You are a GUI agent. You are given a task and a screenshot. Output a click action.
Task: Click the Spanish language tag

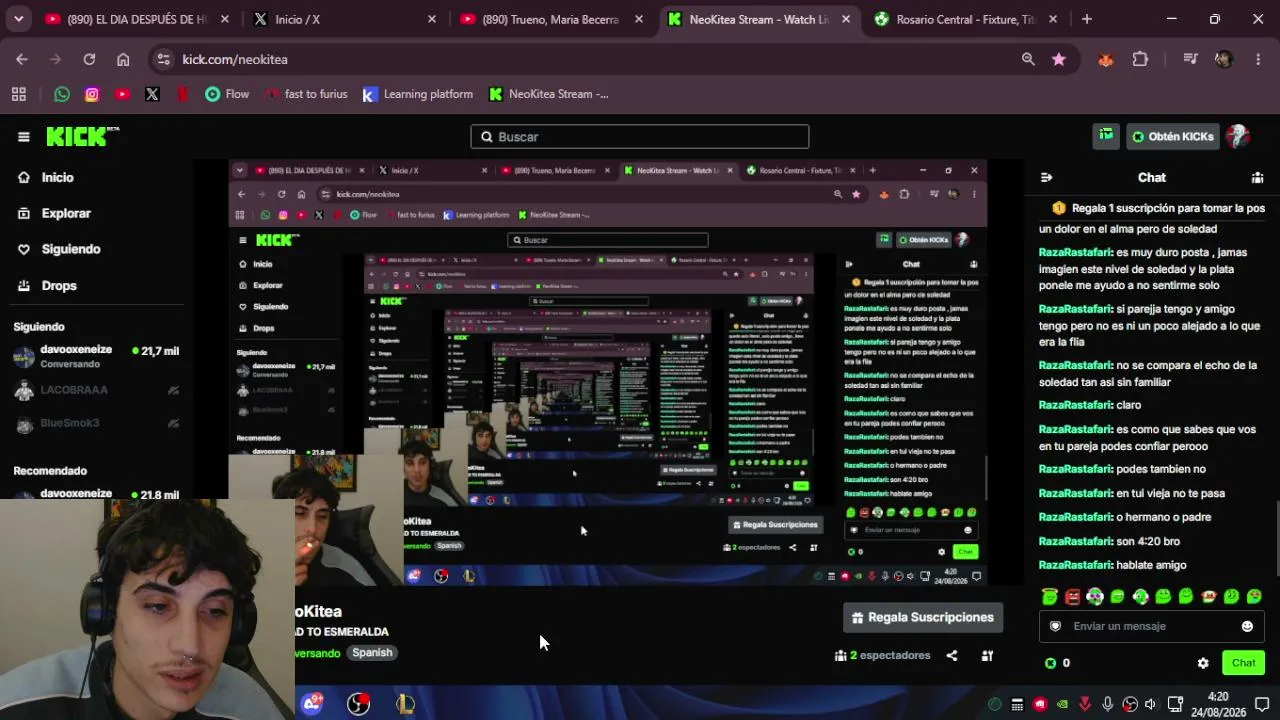coord(372,652)
